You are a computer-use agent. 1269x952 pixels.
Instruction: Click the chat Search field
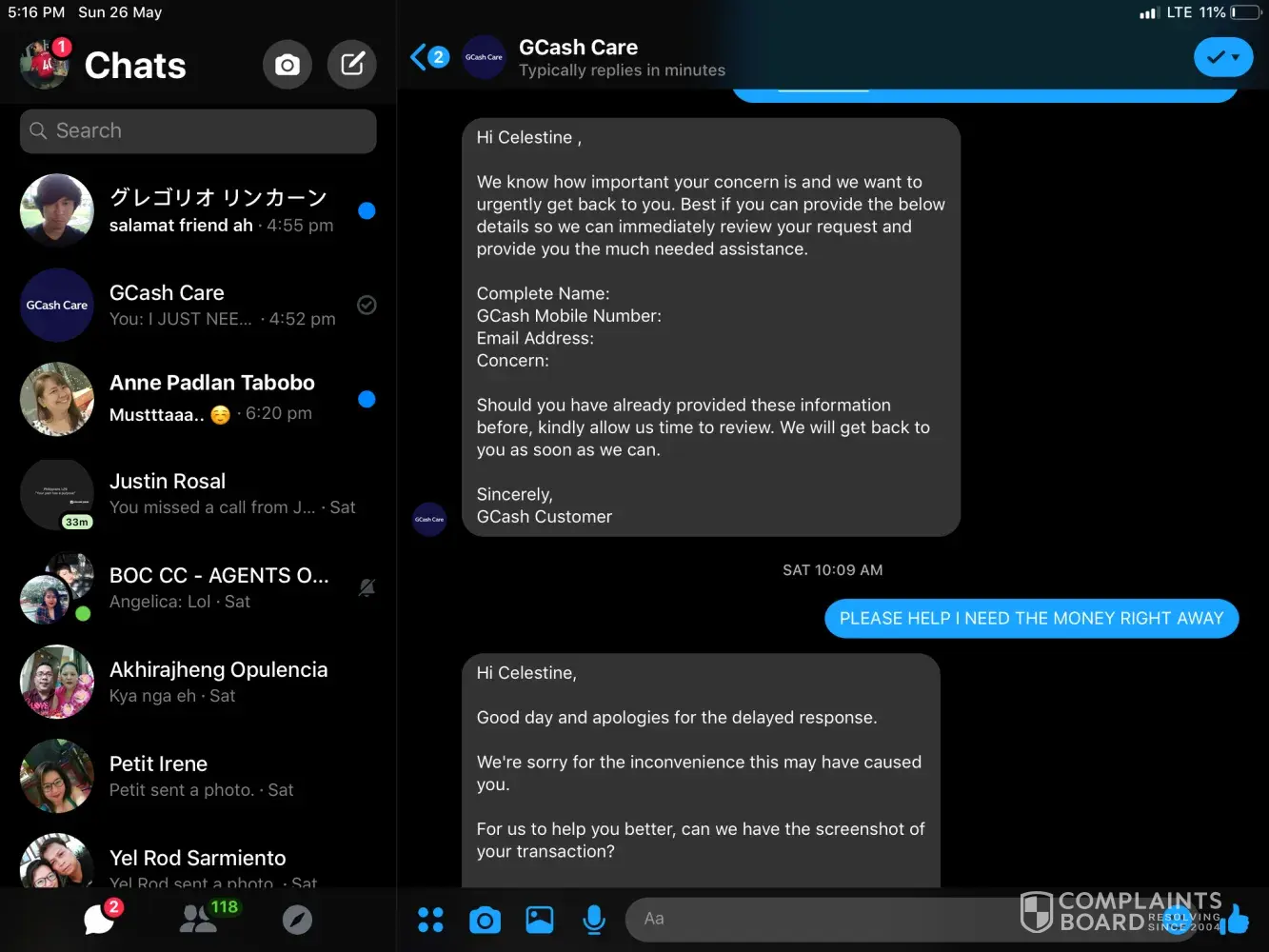[198, 130]
